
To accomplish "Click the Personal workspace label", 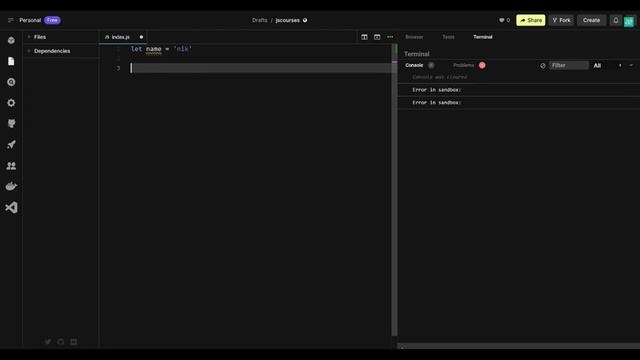I will click(x=30, y=20).
